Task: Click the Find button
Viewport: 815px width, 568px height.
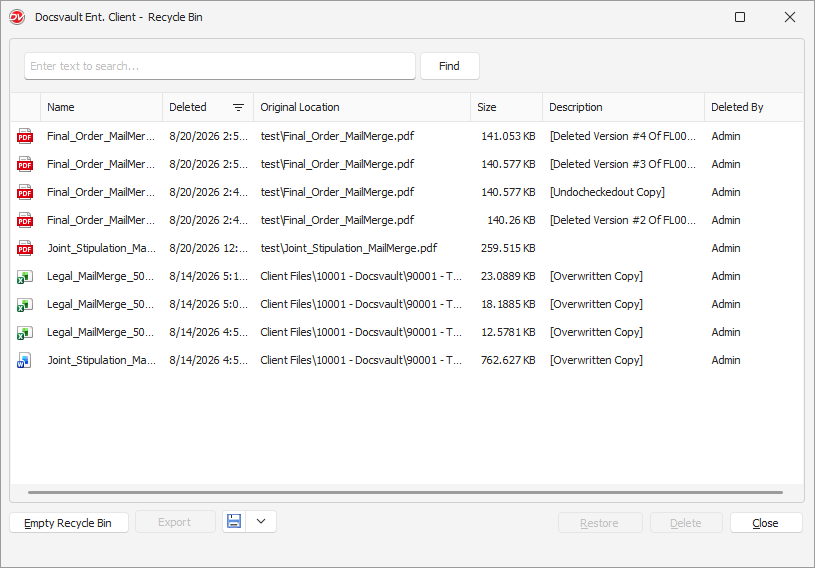Action: pyautogui.click(x=450, y=66)
